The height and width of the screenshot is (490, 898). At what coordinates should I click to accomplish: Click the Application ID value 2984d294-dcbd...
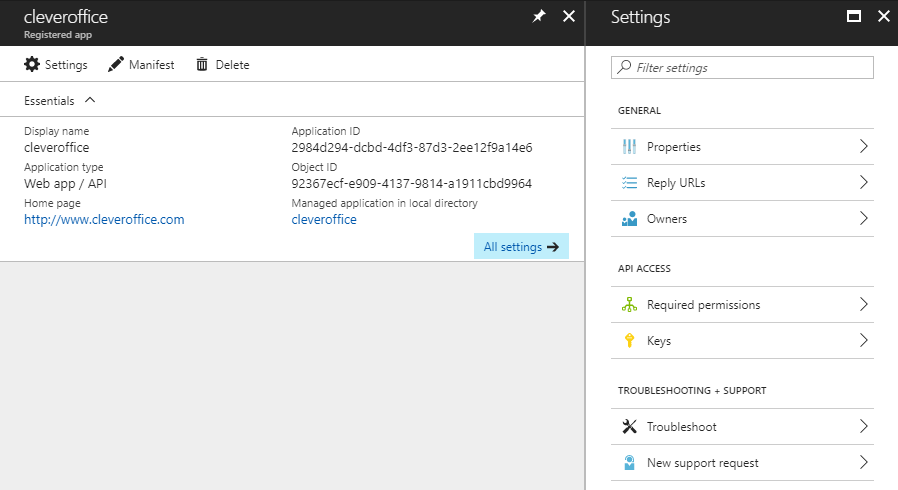[x=412, y=147]
